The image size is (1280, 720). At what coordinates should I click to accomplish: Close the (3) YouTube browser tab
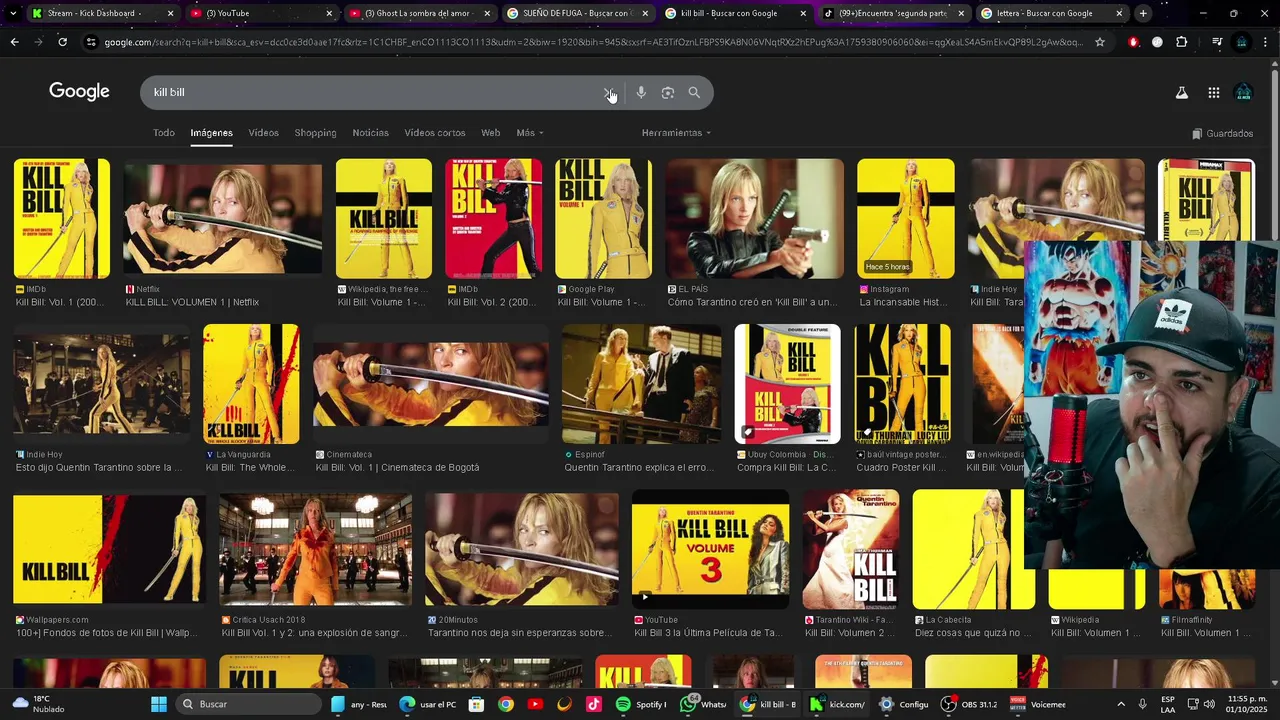(329, 13)
